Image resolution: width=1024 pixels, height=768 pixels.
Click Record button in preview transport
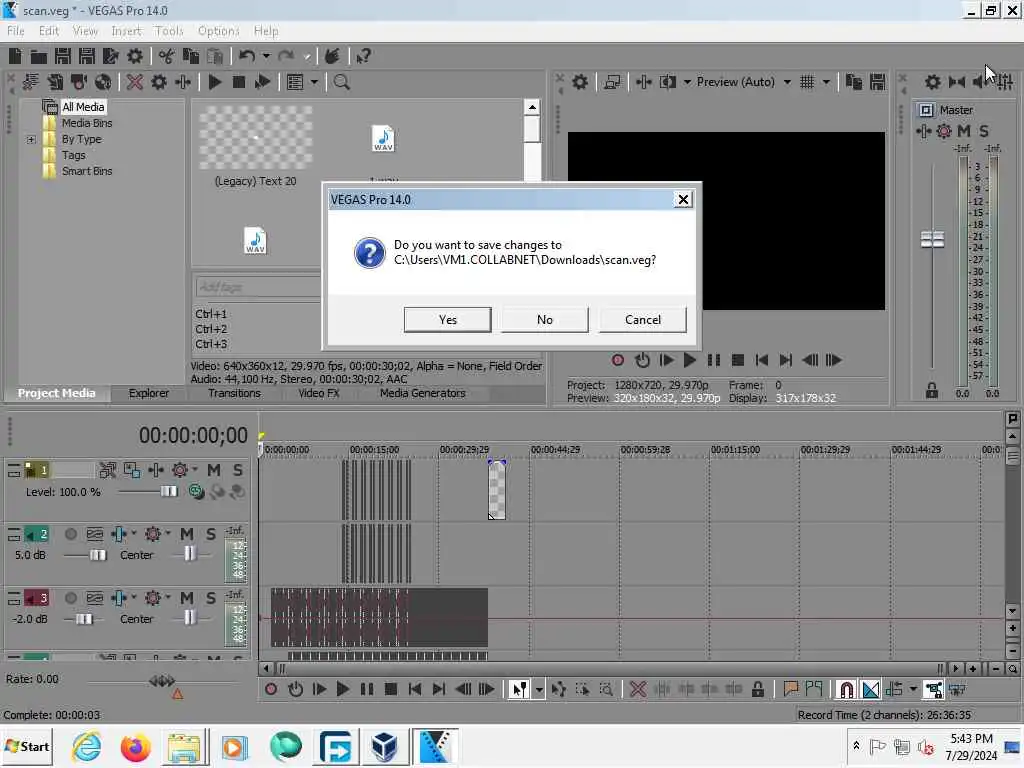(618, 360)
